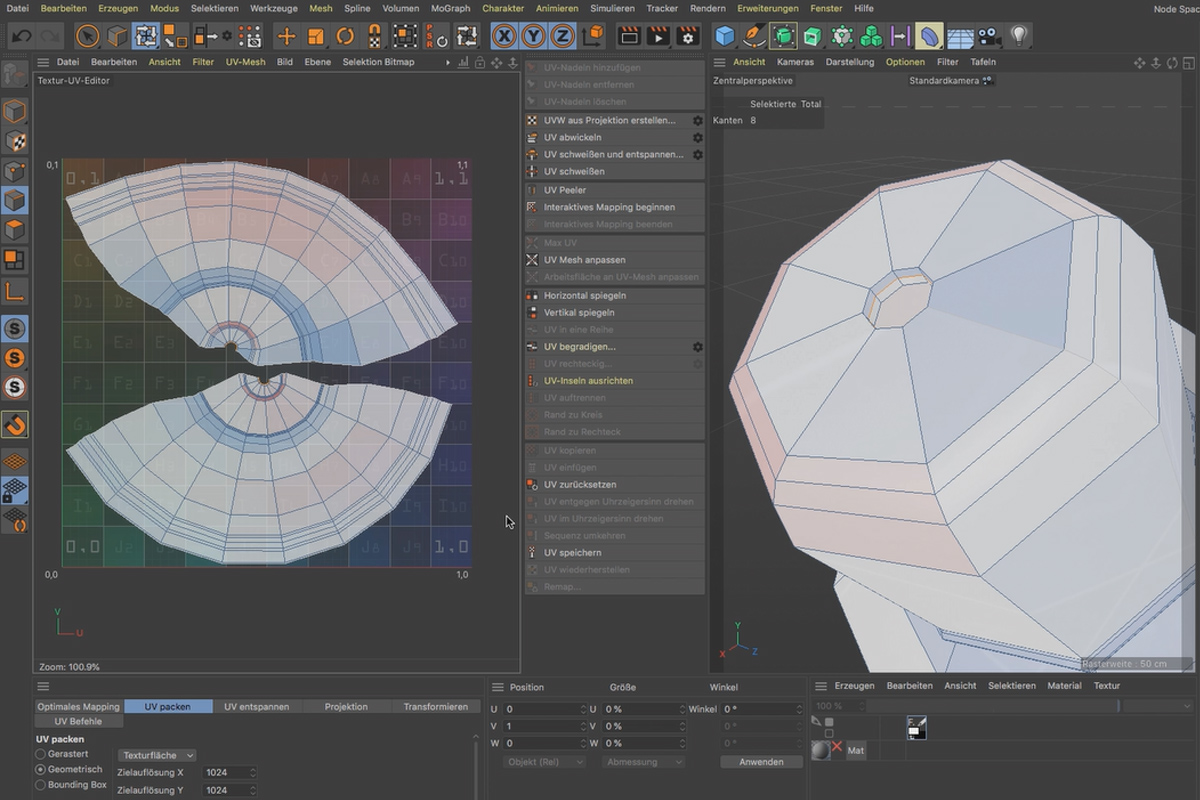Open settings gear for UV abwickeln
This screenshot has height=800, width=1200.
tap(698, 138)
